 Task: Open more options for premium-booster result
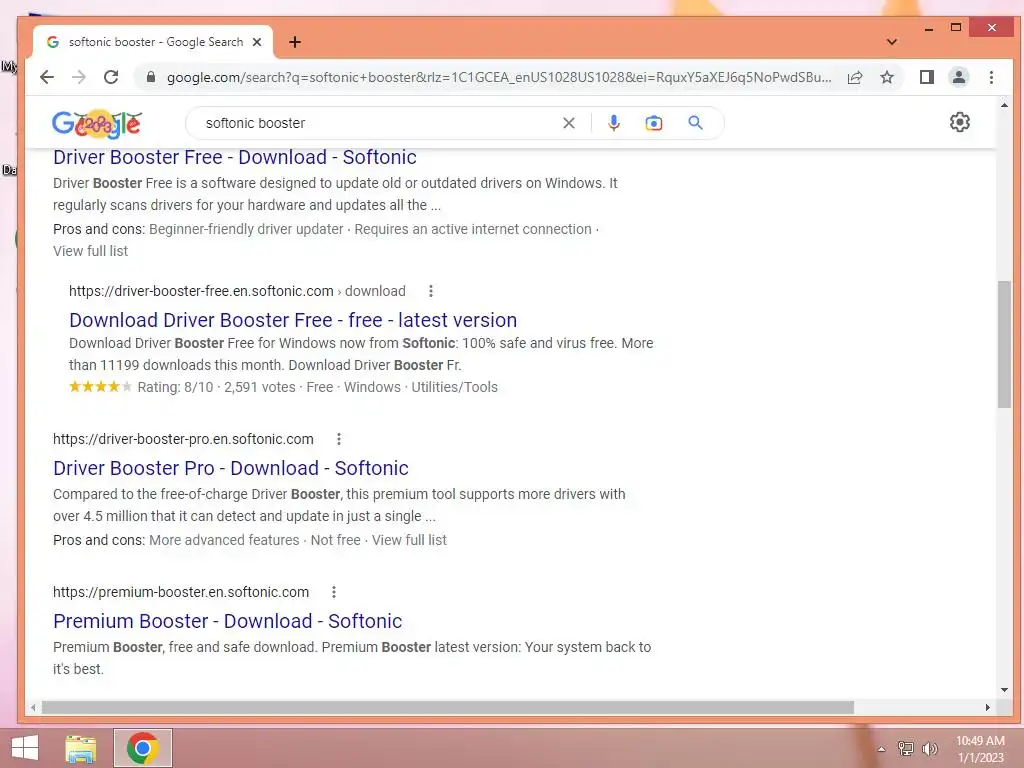334,592
